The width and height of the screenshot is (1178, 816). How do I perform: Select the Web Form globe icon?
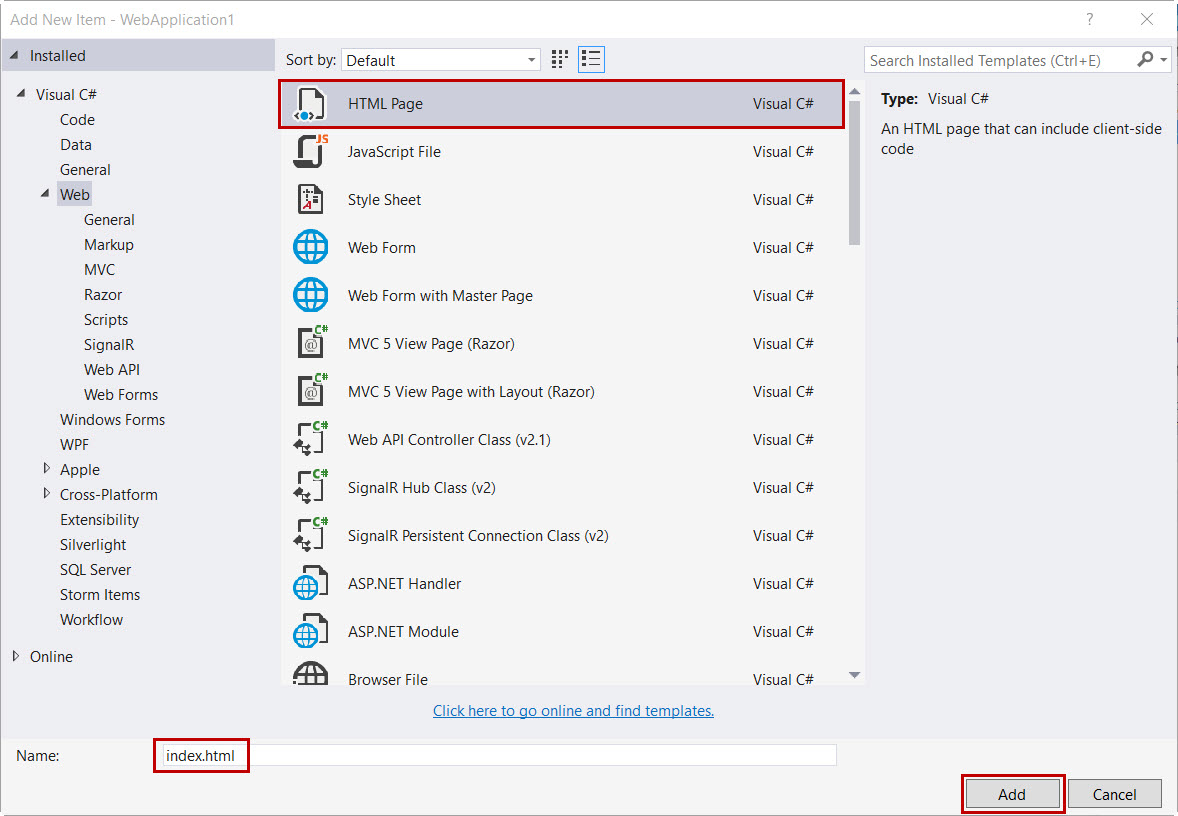coord(310,247)
